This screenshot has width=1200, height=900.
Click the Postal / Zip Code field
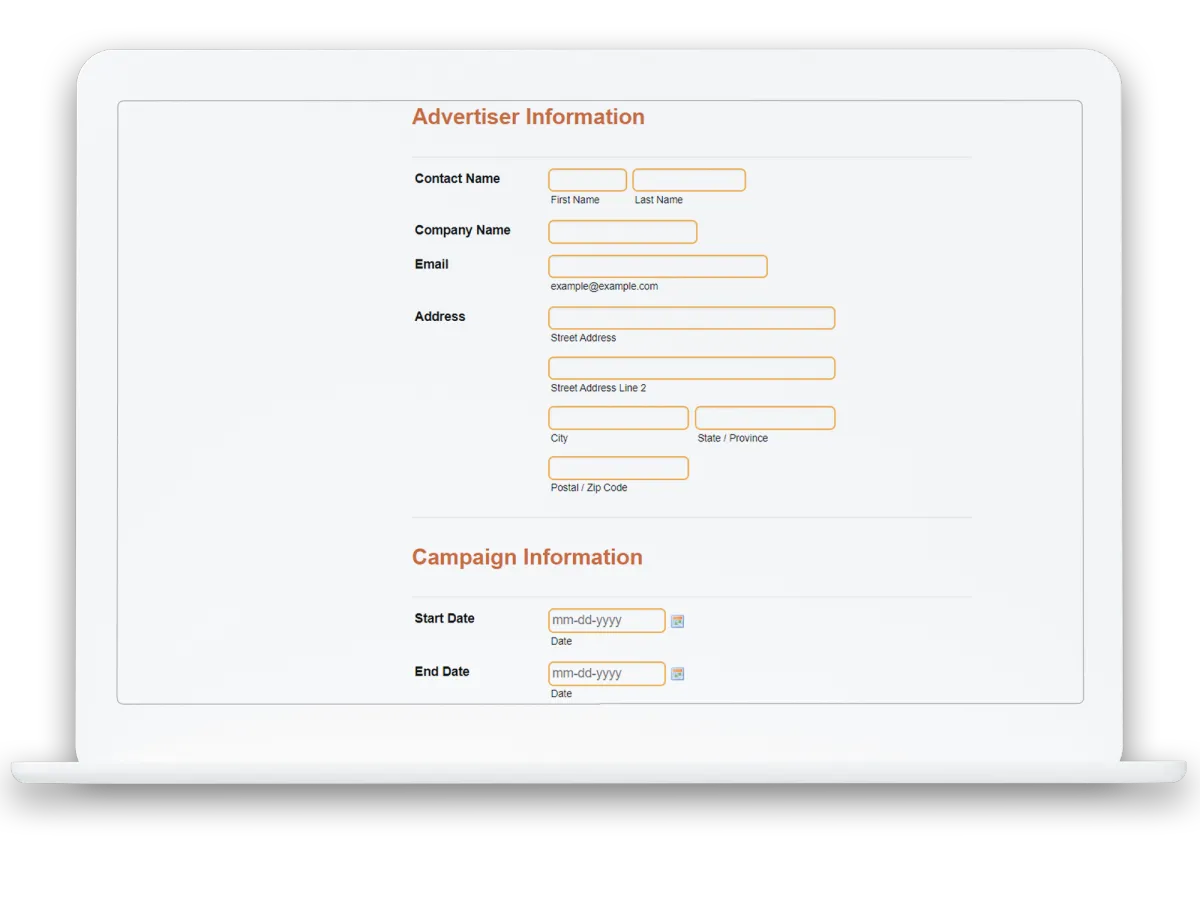tap(618, 468)
